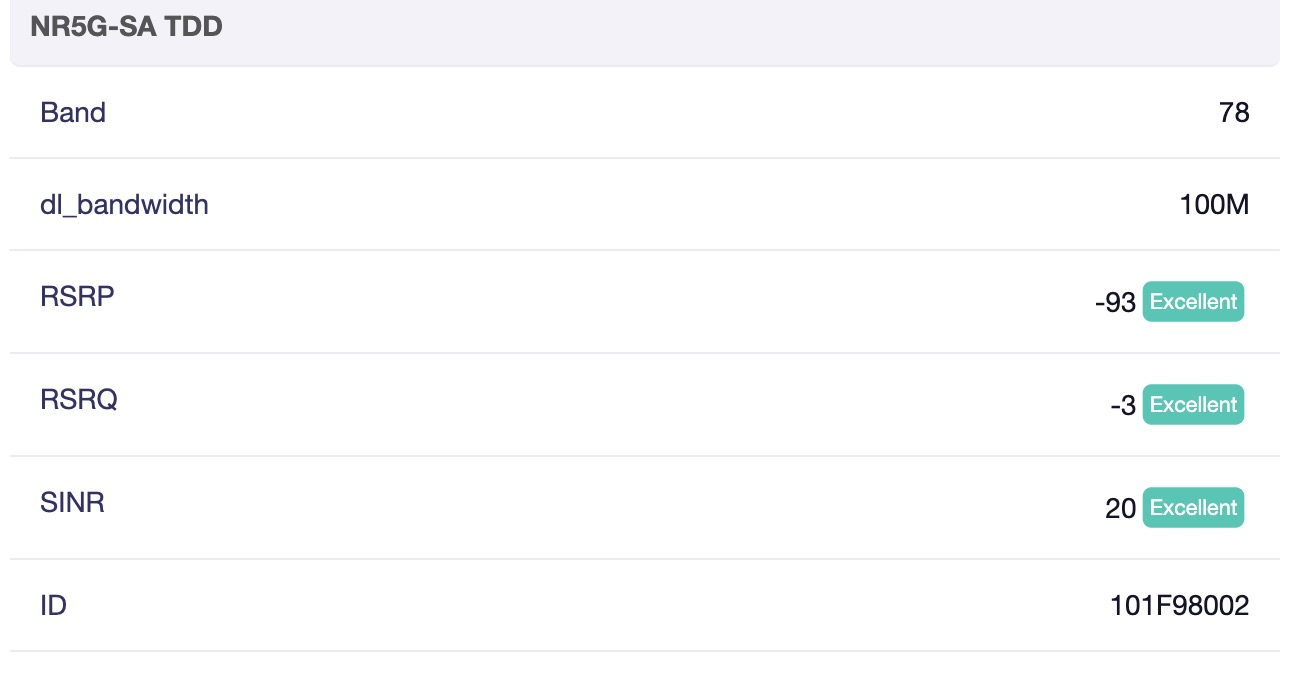This screenshot has width=1292, height=676.
Task: Click empty space in the dl_bandwidth row
Action: coord(640,205)
